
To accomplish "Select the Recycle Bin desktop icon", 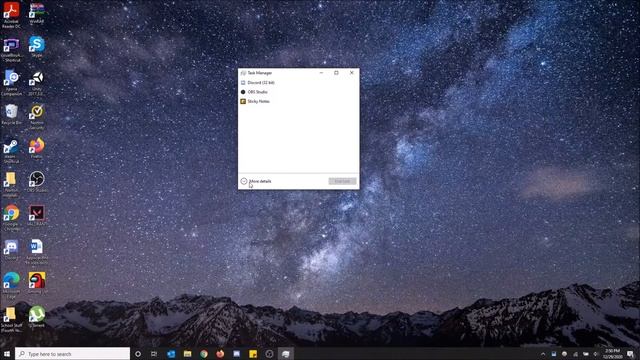I will pyautogui.click(x=11, y=114).
